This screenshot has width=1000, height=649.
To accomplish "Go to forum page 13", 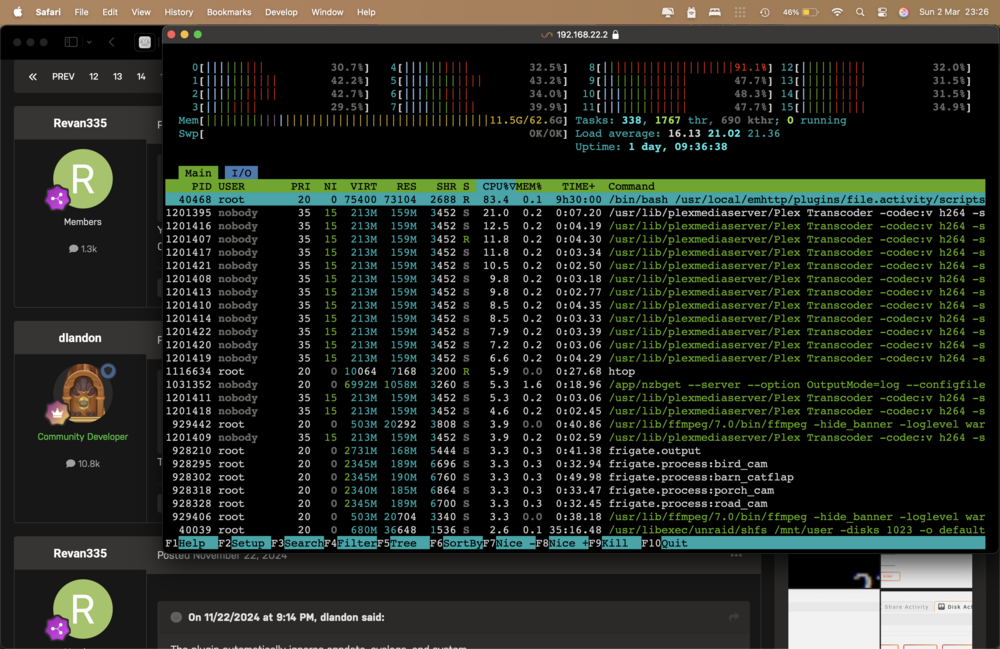I will pos(117,77).
